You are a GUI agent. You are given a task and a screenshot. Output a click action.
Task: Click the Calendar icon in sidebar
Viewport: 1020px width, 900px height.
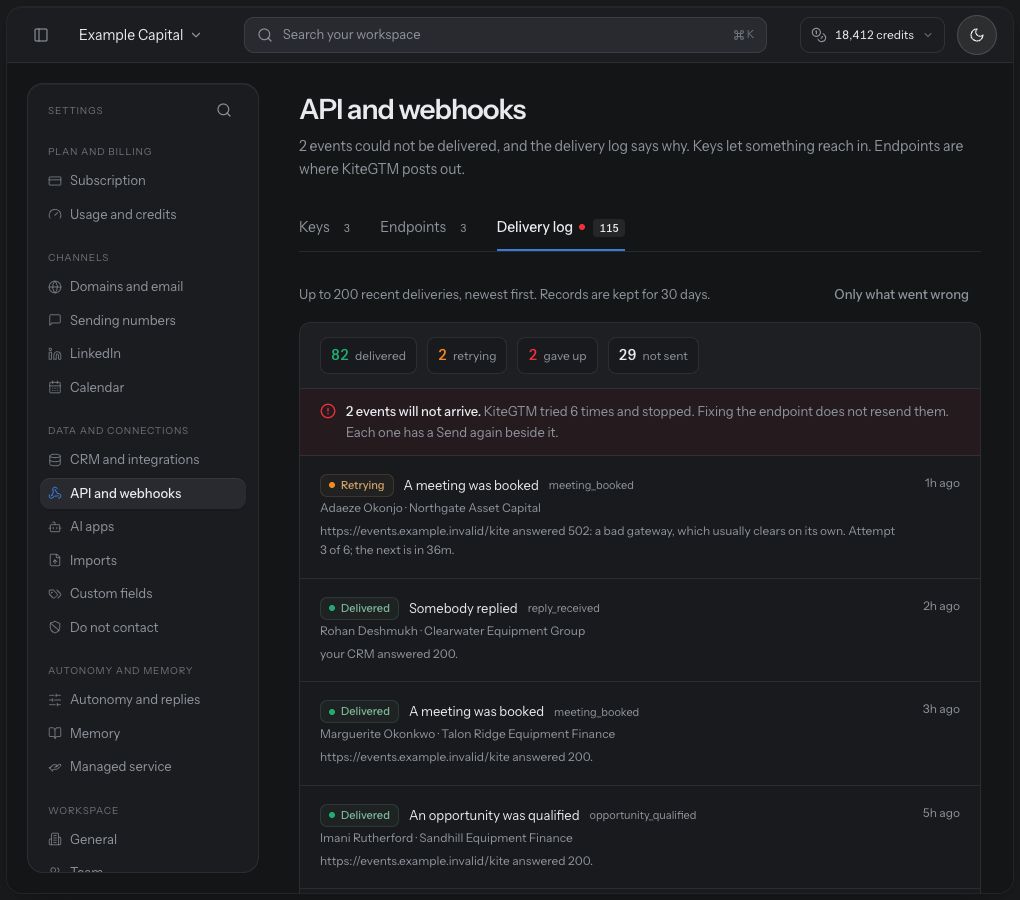[x=55, y=388]
